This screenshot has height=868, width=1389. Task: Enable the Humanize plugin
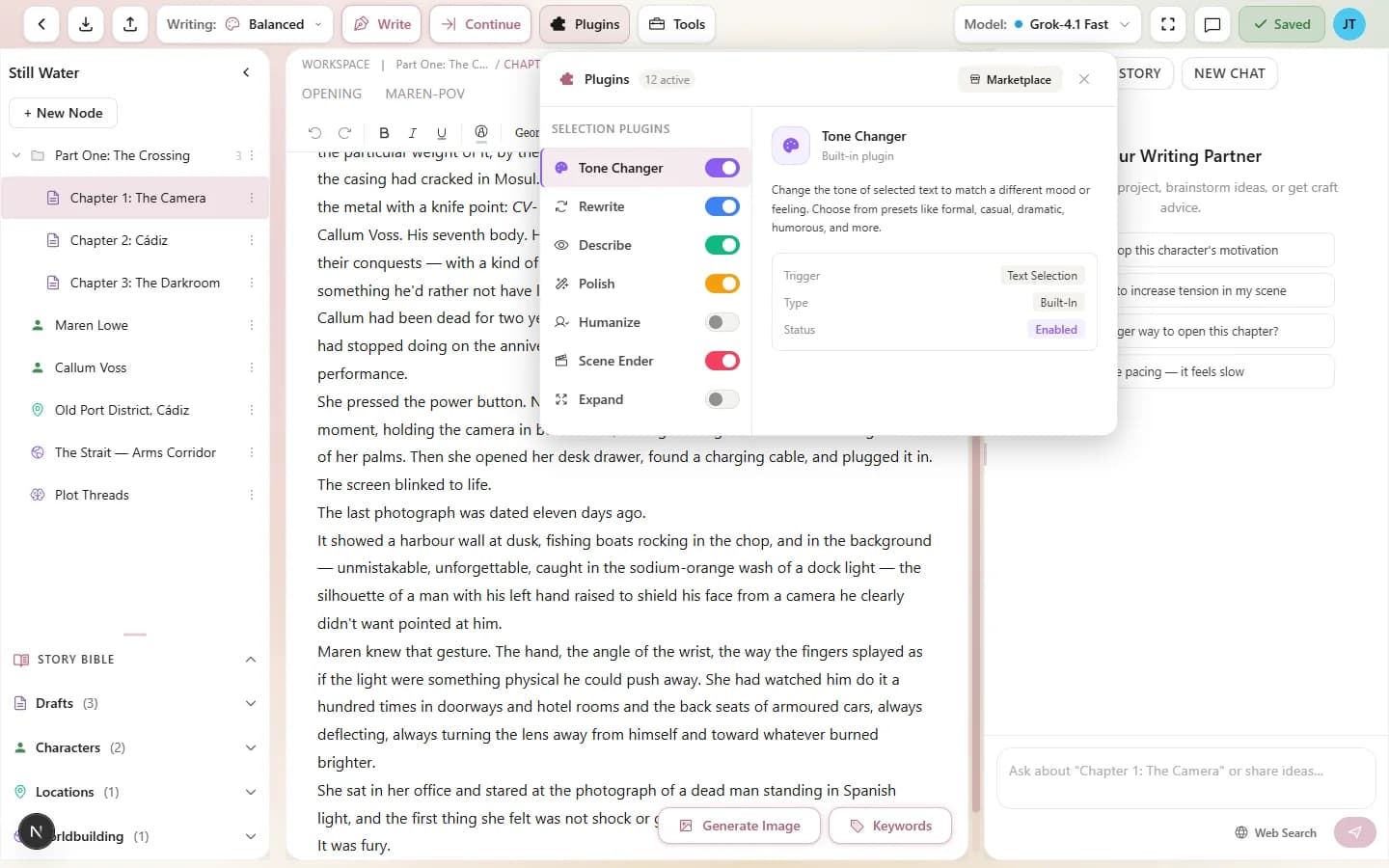(722, 321)
